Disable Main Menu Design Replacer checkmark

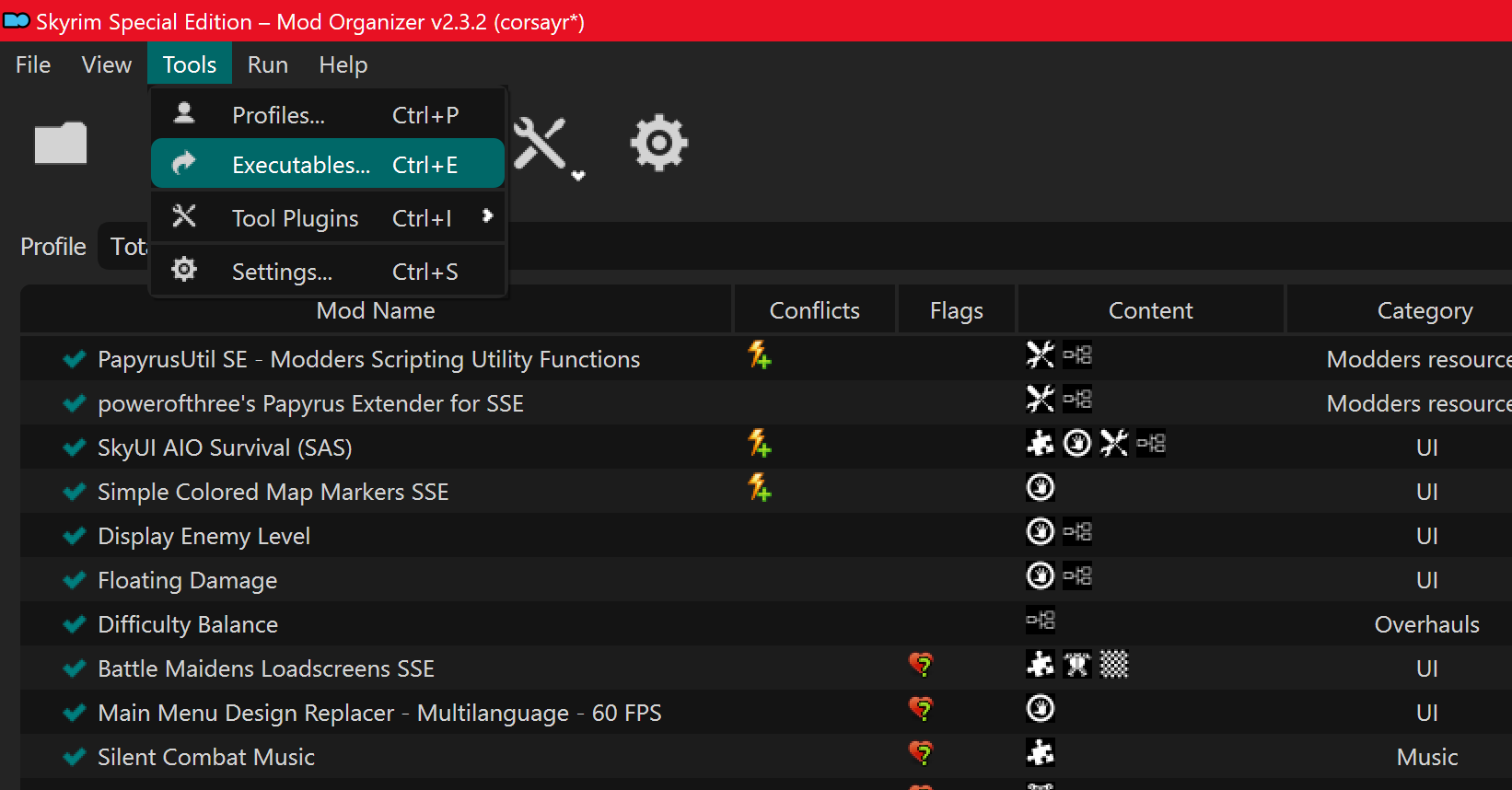[x=74, y=713]
